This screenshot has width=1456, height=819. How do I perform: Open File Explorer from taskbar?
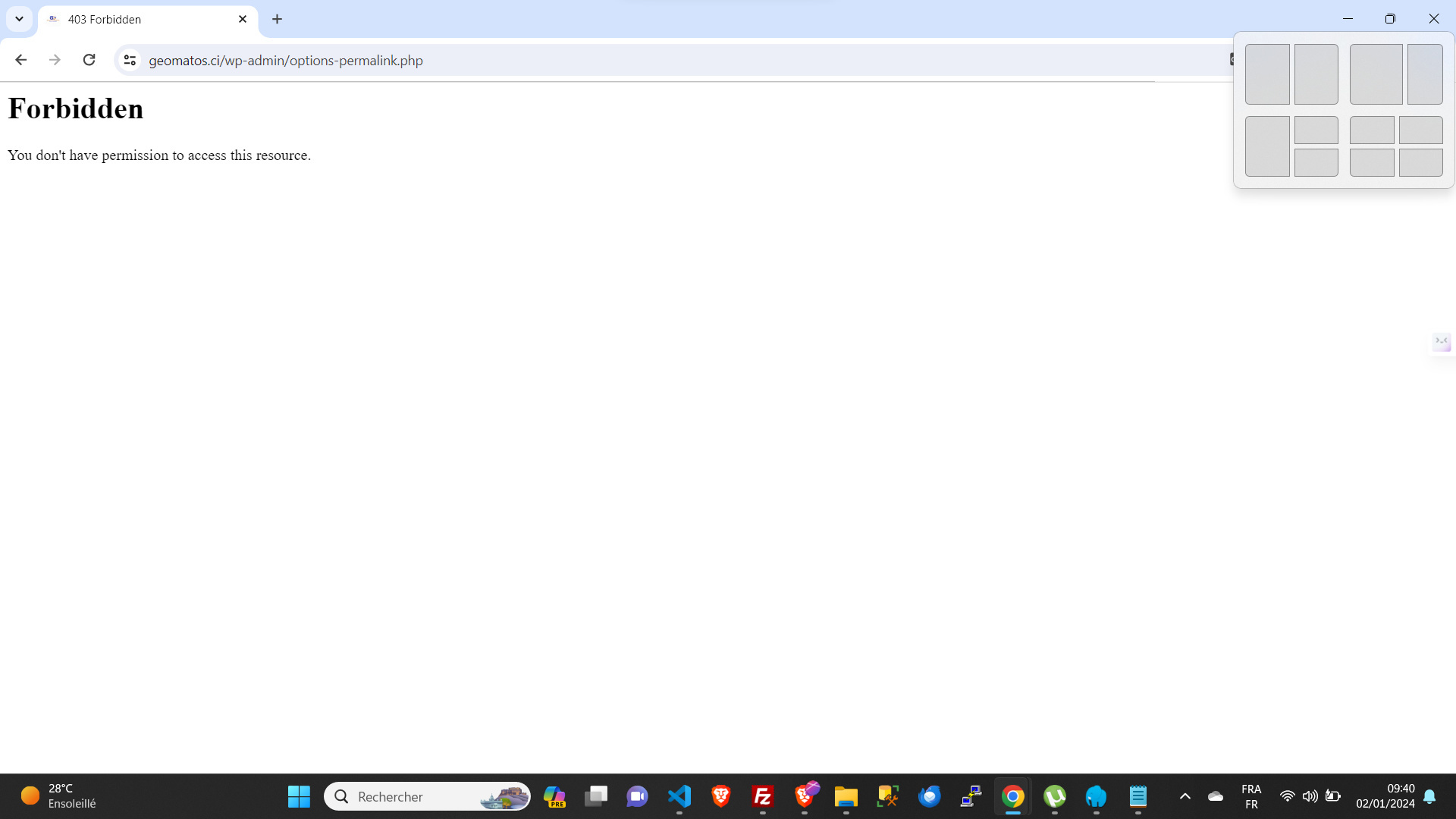coord(846,796)
